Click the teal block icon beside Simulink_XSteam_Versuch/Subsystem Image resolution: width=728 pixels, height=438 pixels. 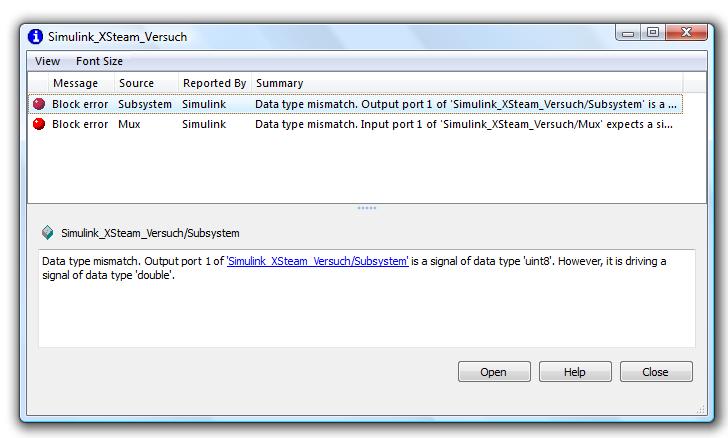(x=47, y=233)
